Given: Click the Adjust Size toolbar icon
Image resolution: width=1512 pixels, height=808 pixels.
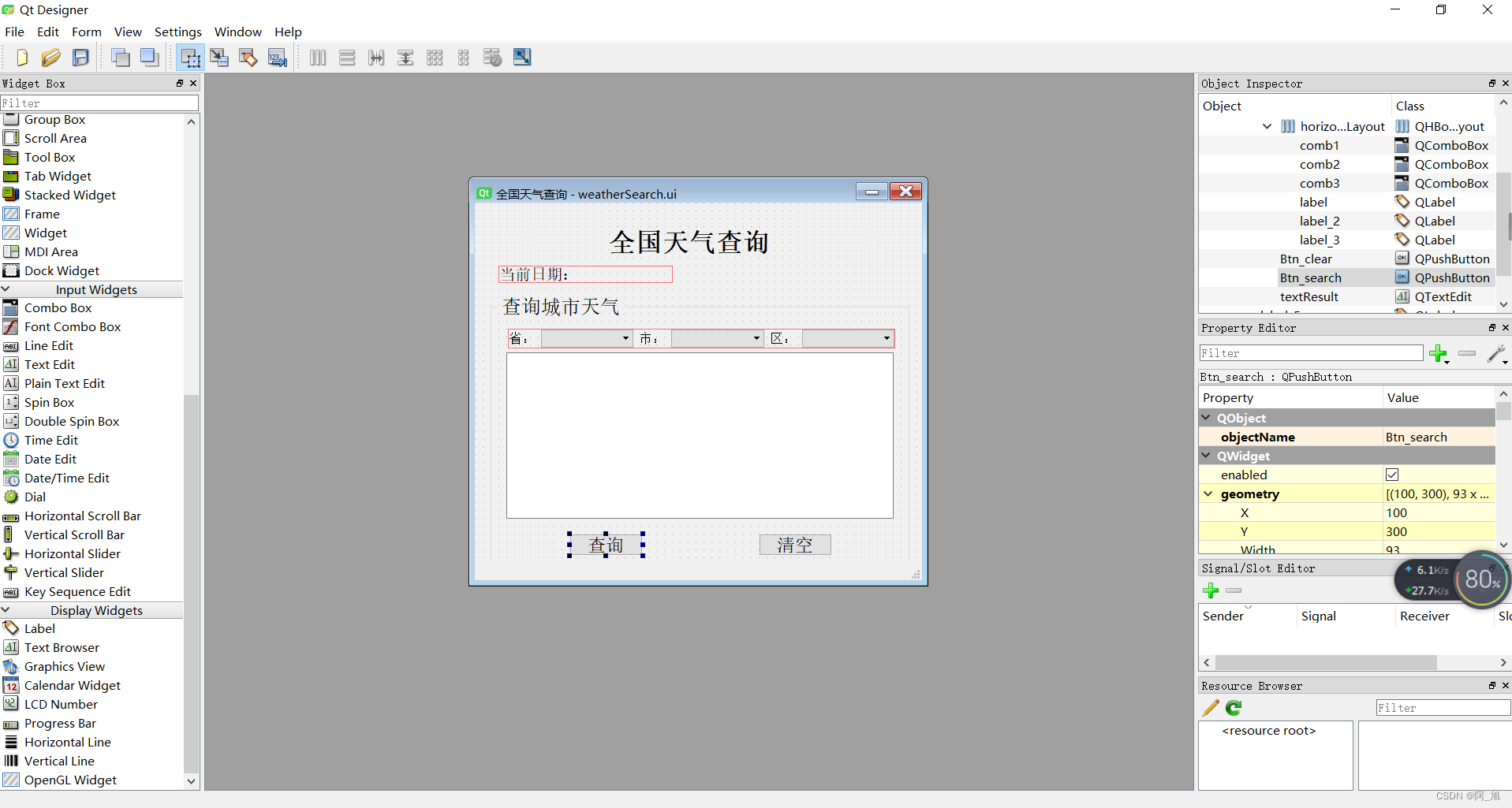Looking at the screenshot, I should pos(522,58).
